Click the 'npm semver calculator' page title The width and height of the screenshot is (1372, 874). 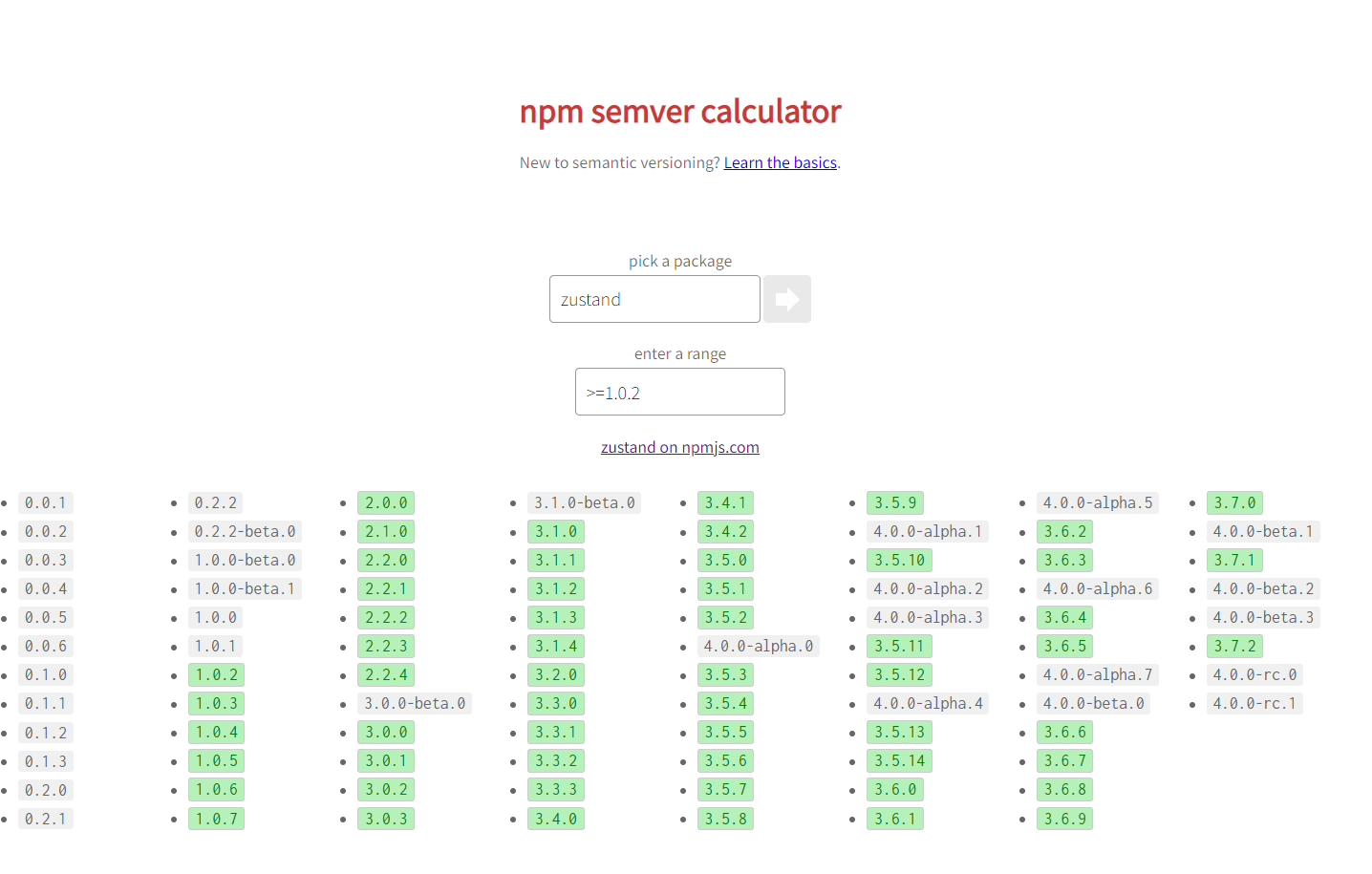(680, 112)
